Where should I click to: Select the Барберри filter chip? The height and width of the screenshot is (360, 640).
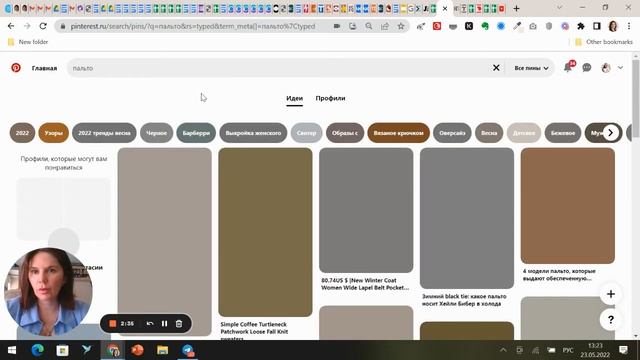tap(196, 133)
